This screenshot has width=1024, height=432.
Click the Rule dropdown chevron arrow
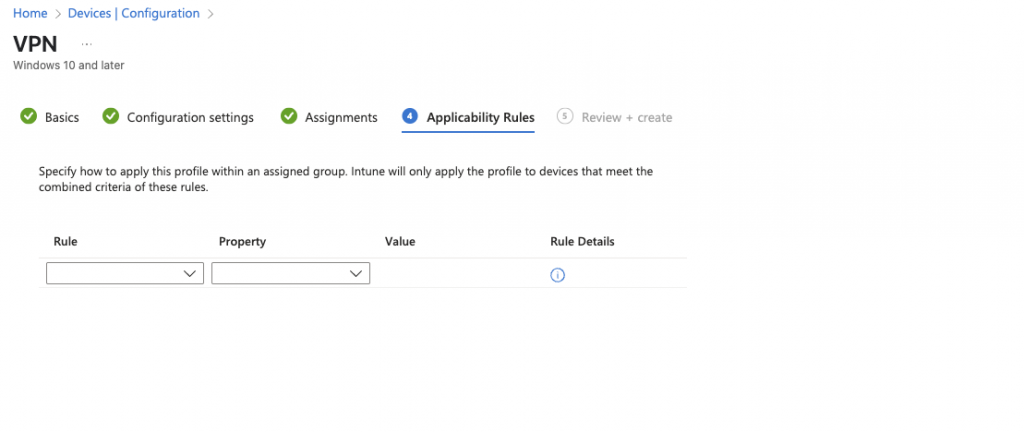coord(190,273)
